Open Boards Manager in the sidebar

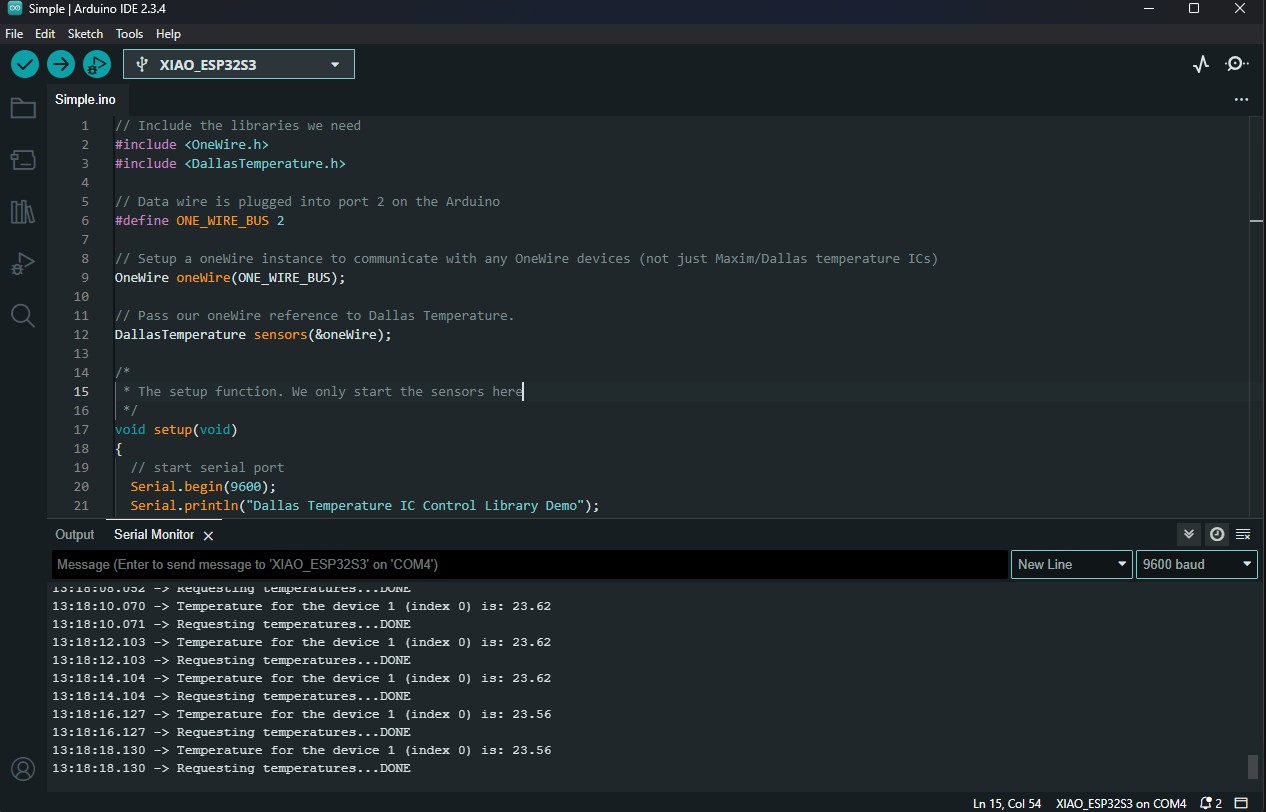(x=23, y=160)
